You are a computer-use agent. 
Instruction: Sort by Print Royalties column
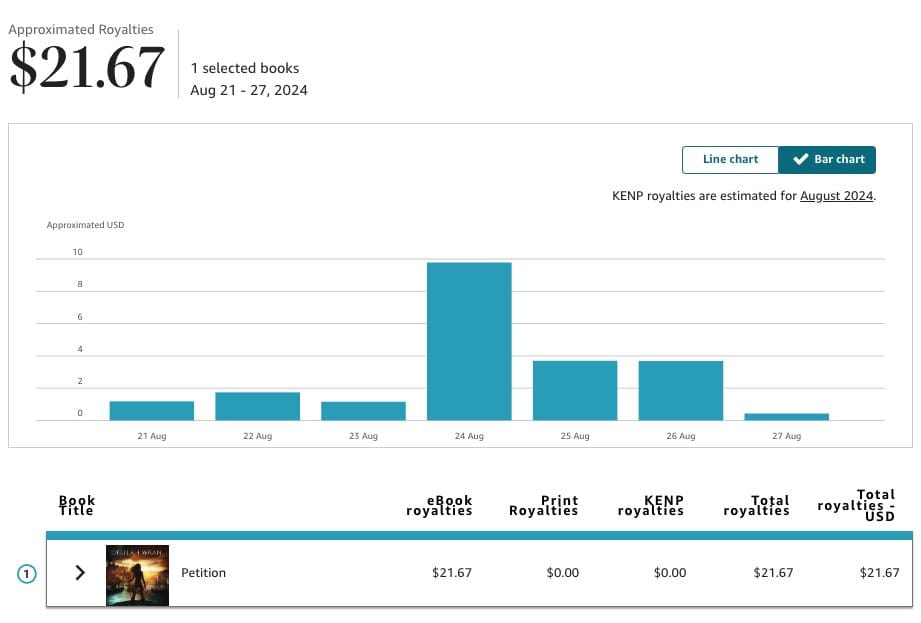[x=544, y=505]
